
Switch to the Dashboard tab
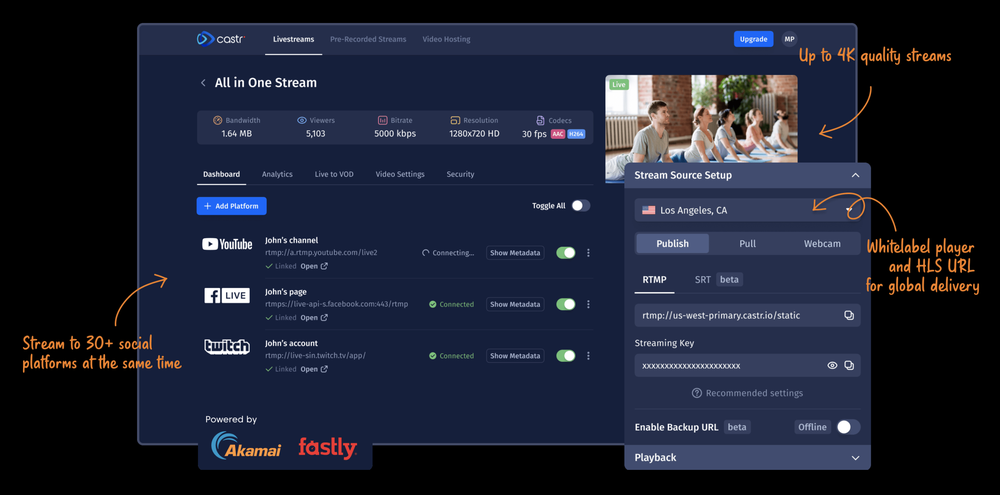(x=221, y=174)
